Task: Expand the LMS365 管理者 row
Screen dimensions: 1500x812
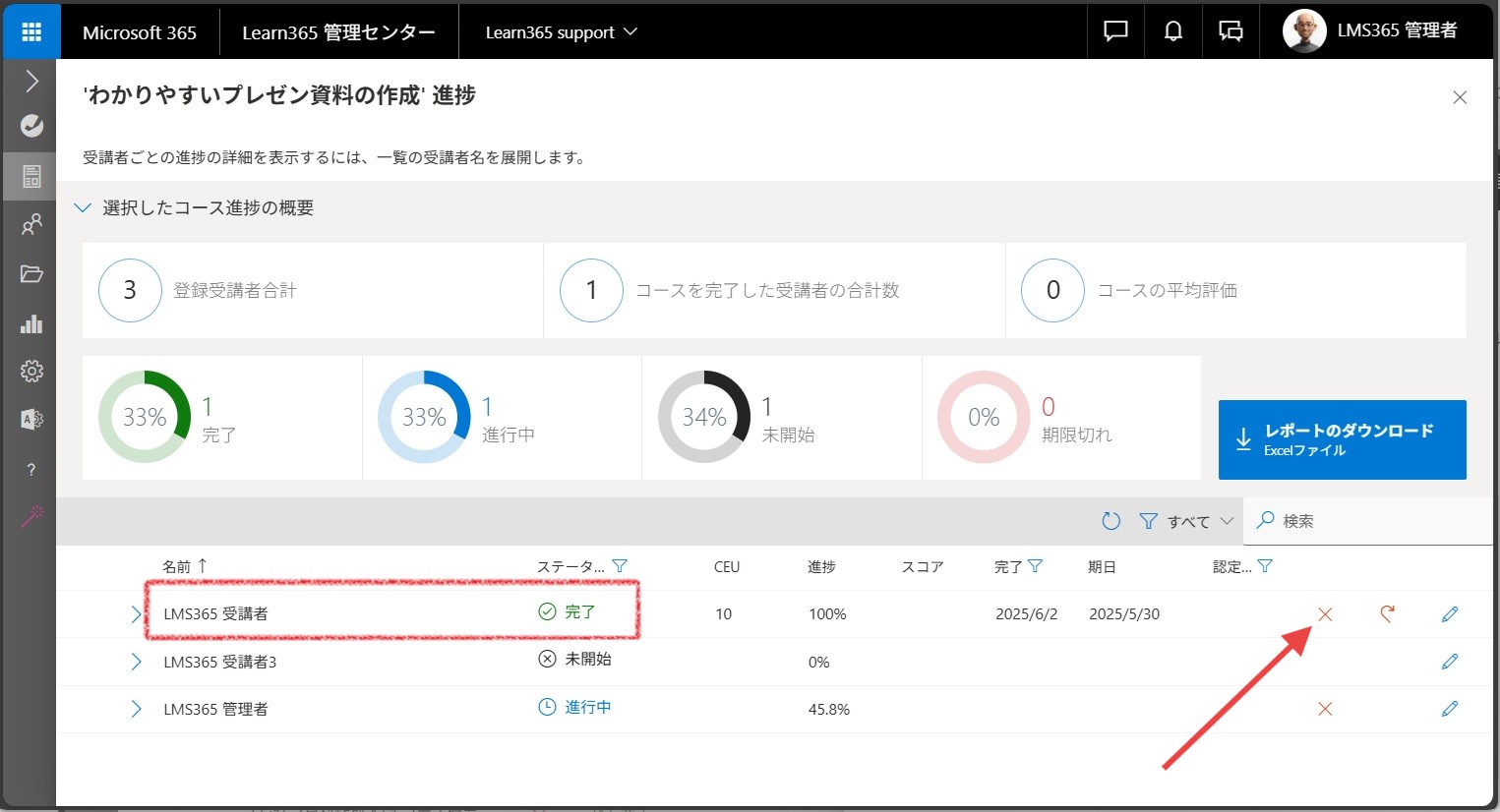Action: point(136,709)
